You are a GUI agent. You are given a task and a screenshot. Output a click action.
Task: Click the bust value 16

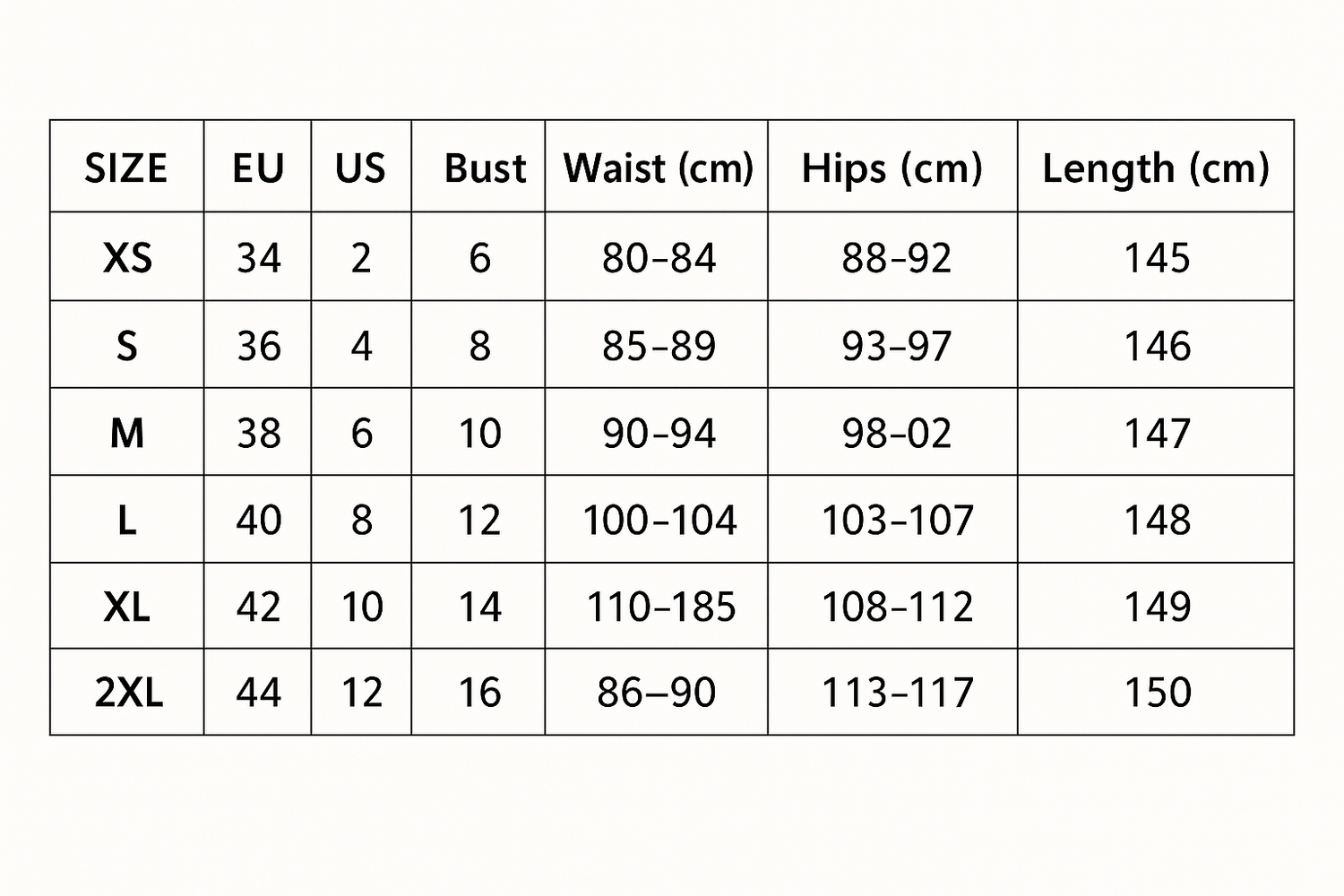point(479,693)
